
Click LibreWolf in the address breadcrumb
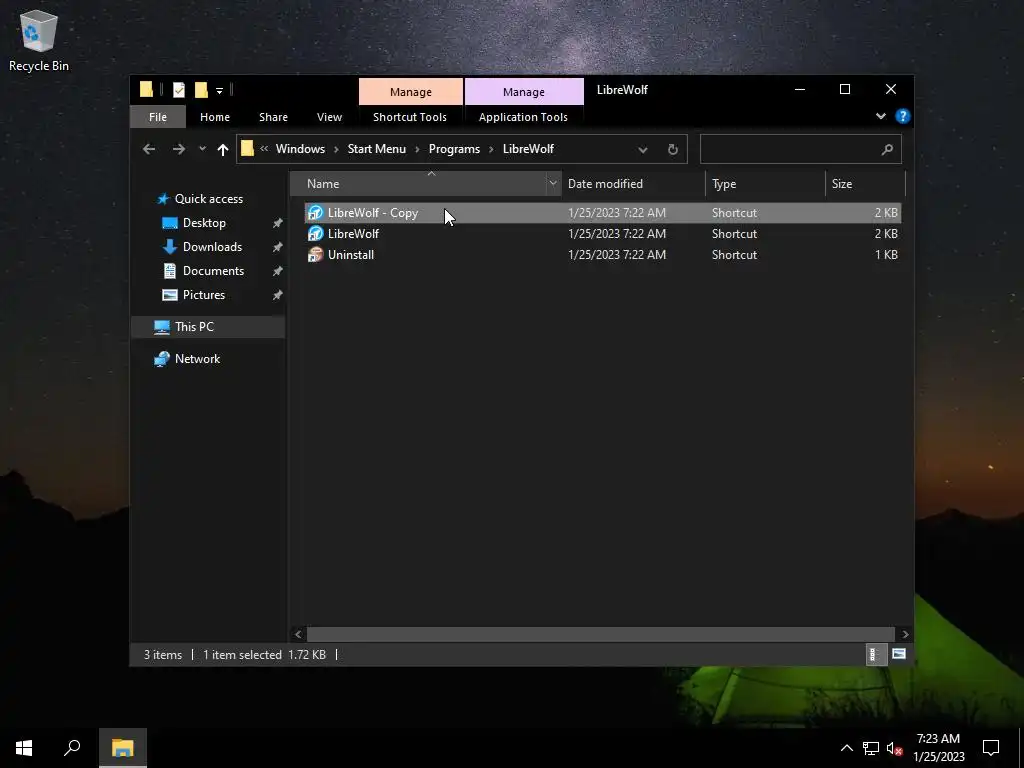[528, 149]
